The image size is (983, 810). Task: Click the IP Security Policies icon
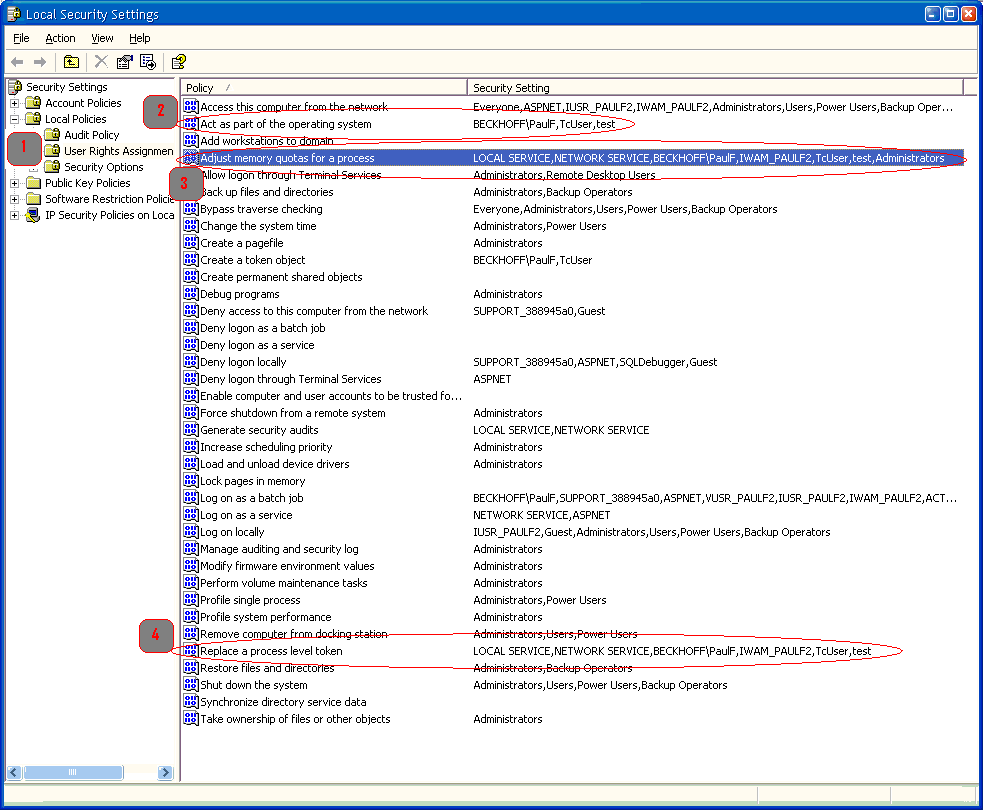(33, 215)
